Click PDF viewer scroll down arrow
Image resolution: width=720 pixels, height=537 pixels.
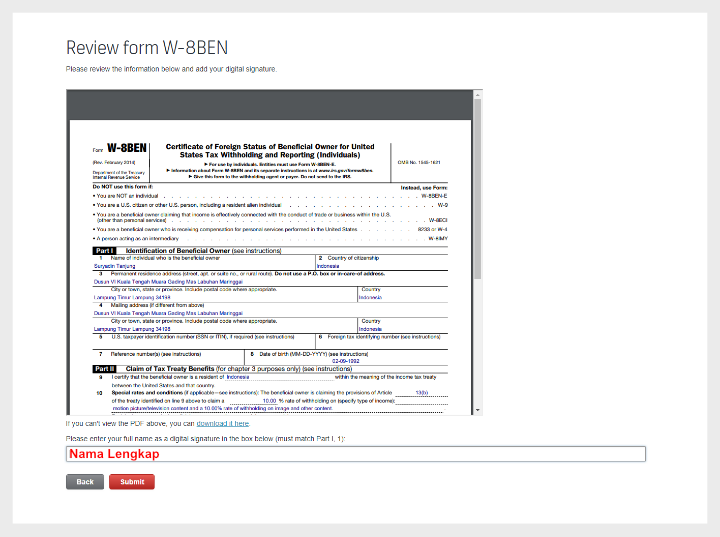(x=478, y=410)
